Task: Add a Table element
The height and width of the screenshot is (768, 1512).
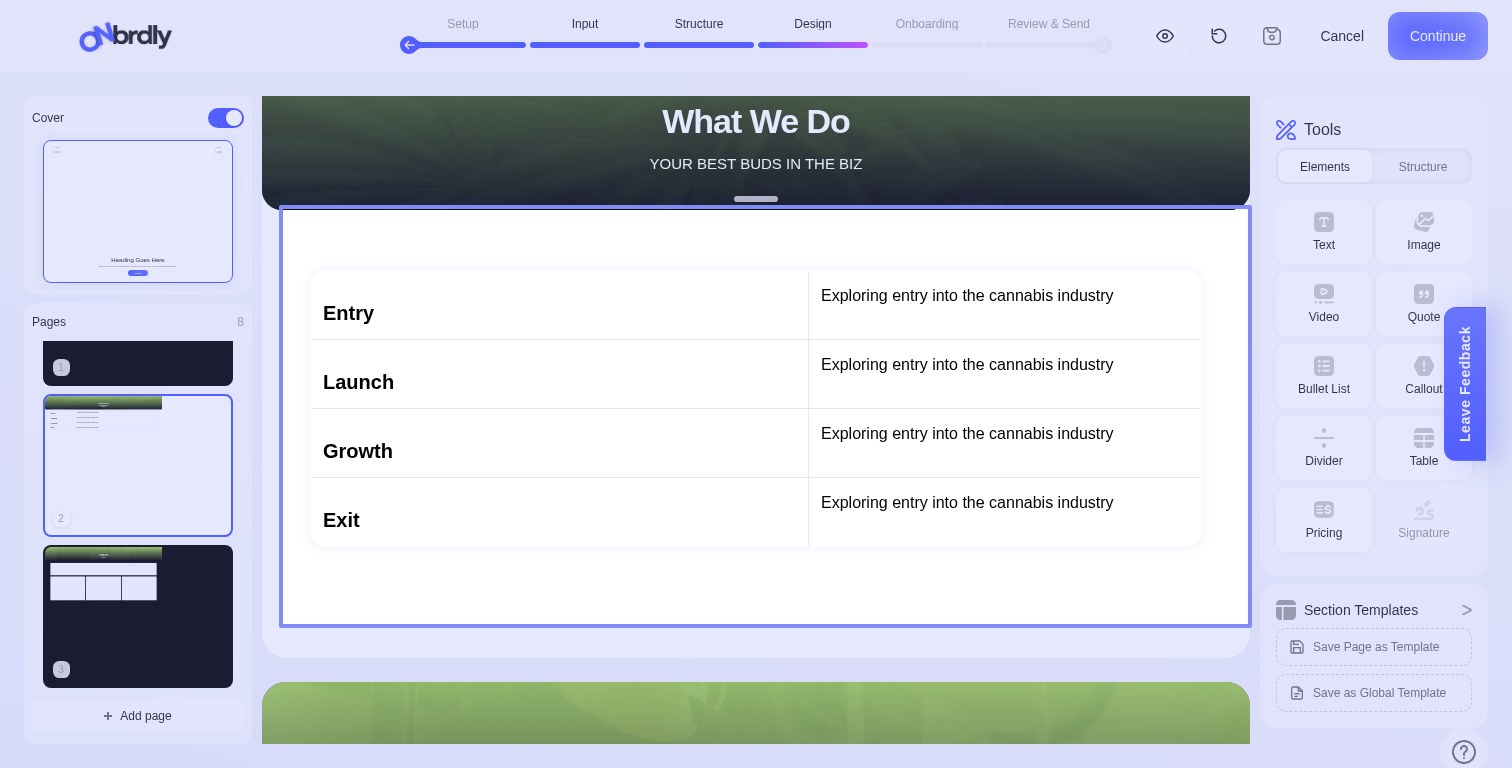Action: (x=1423, y=448)
